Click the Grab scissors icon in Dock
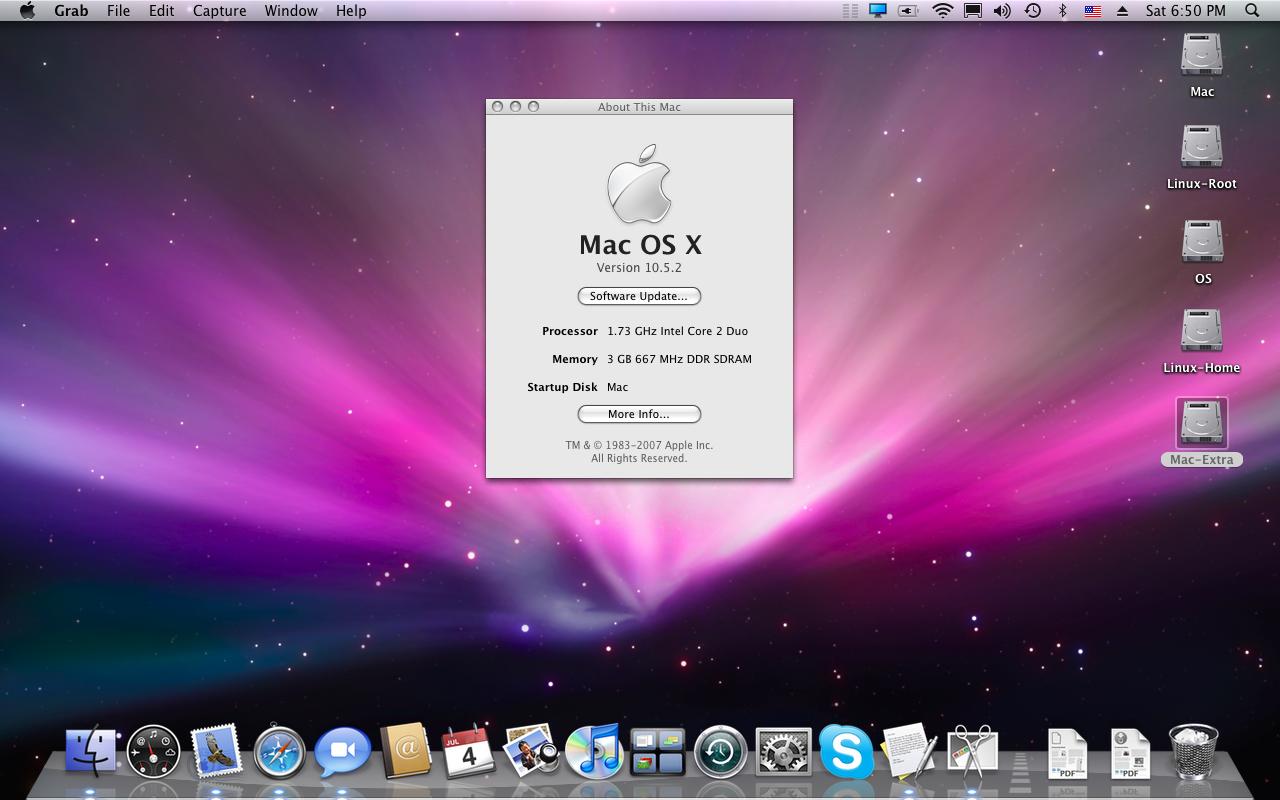1280x800 pixels. pos(972,751)
